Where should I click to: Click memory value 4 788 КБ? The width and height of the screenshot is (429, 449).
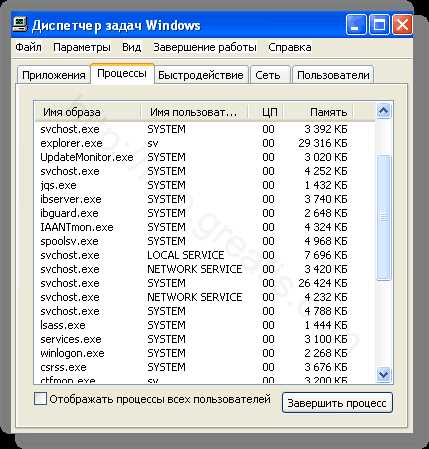tap(326, 311)
